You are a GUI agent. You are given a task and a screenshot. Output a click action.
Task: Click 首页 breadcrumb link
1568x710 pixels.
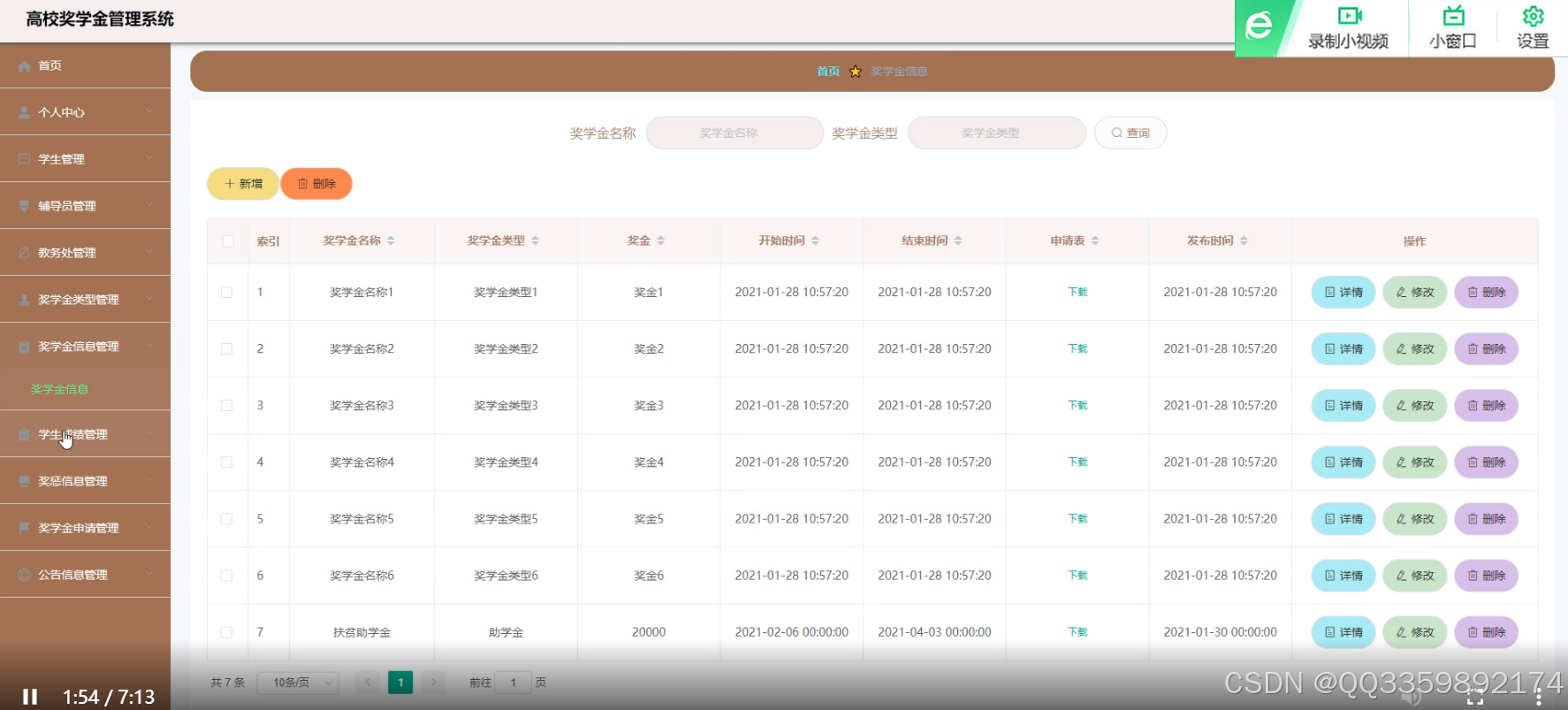(828, 72)
